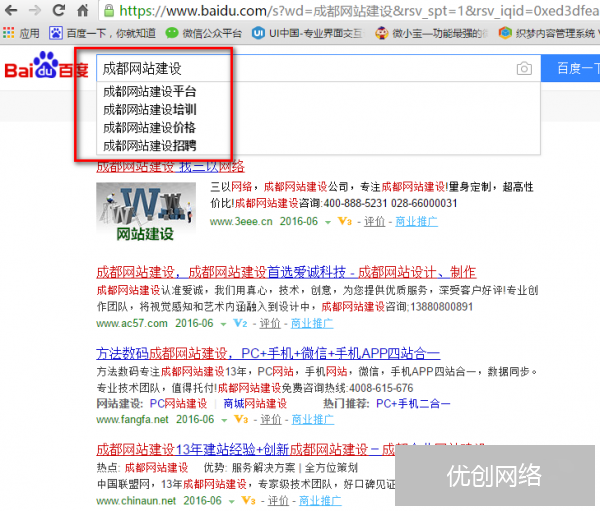Viewport: 600px width, 511px height.
Task: Open the 方法数码成都网站建设 result title
Action: pos(268,353)
